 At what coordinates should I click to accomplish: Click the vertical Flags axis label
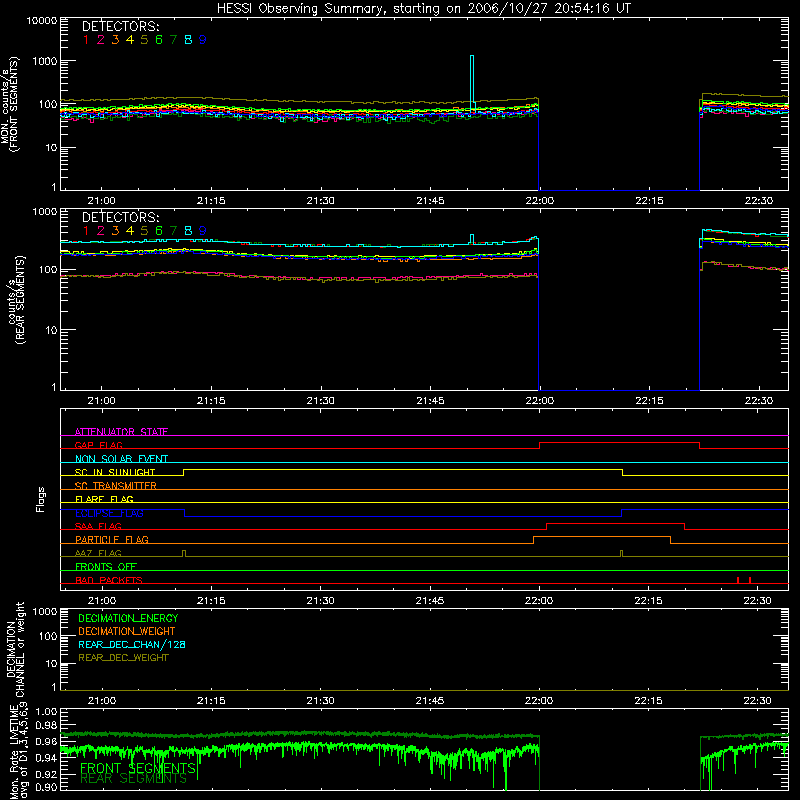pos(41,499)
